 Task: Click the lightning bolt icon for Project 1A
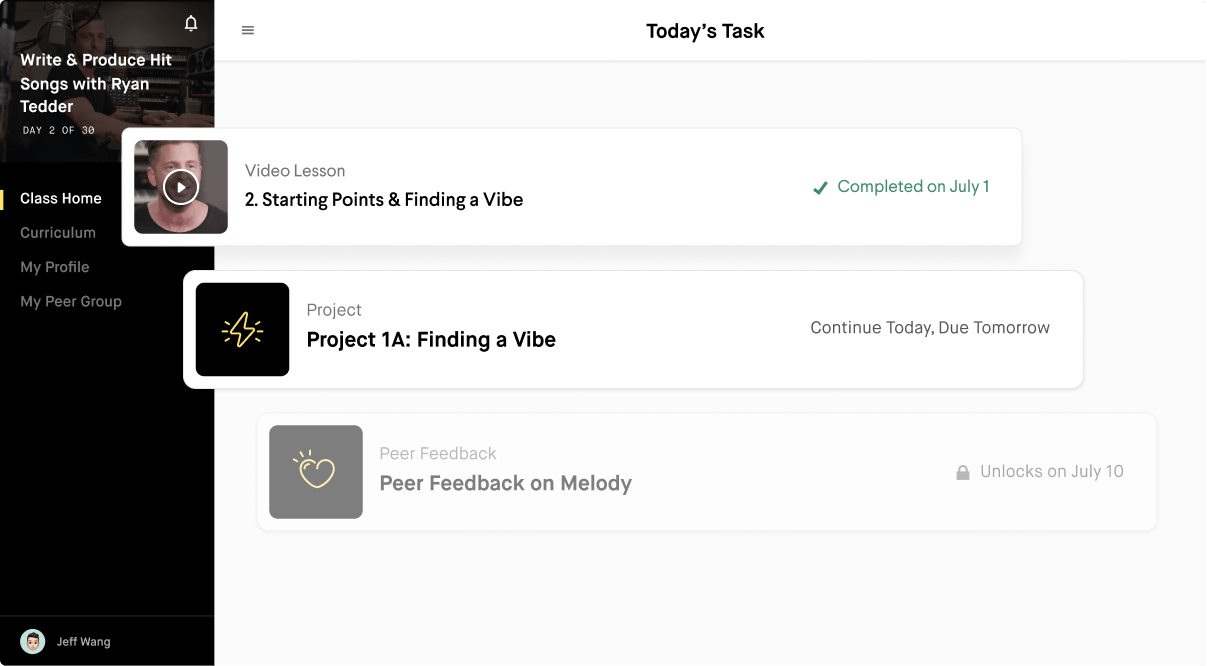point(242,329)
